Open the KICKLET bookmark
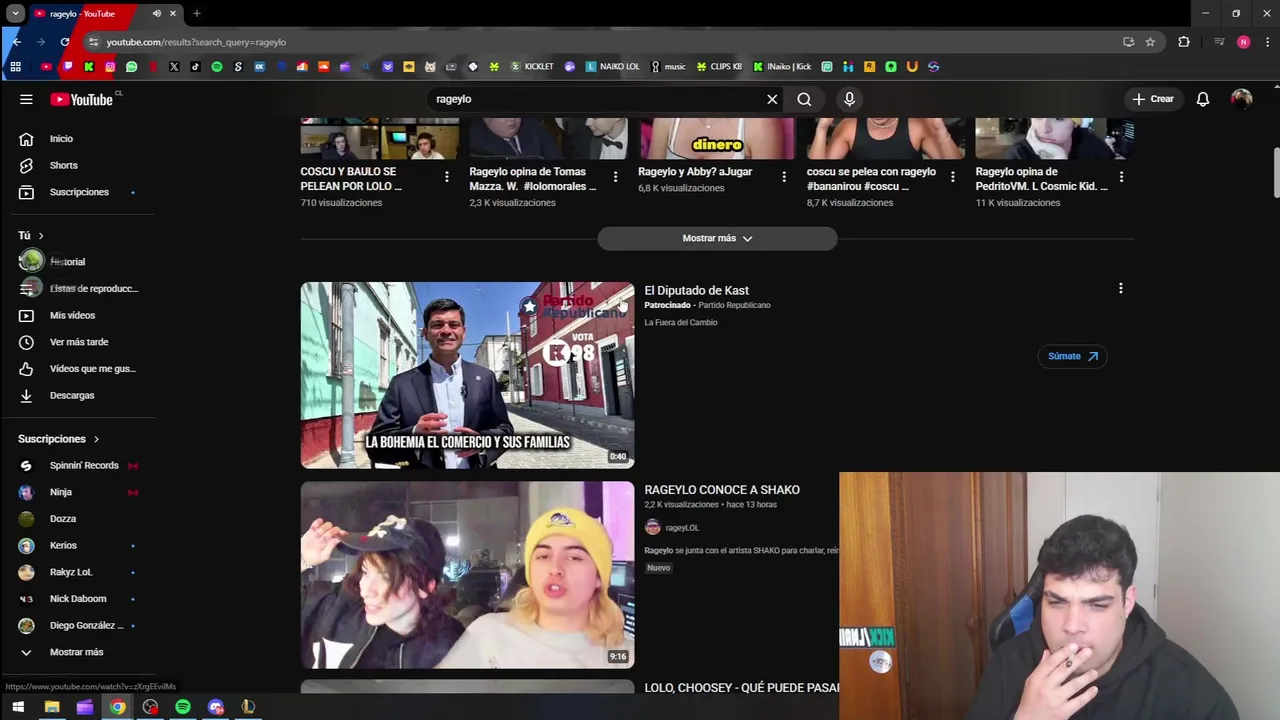Viewport: 1280px width, 720px height. [532, 67]
